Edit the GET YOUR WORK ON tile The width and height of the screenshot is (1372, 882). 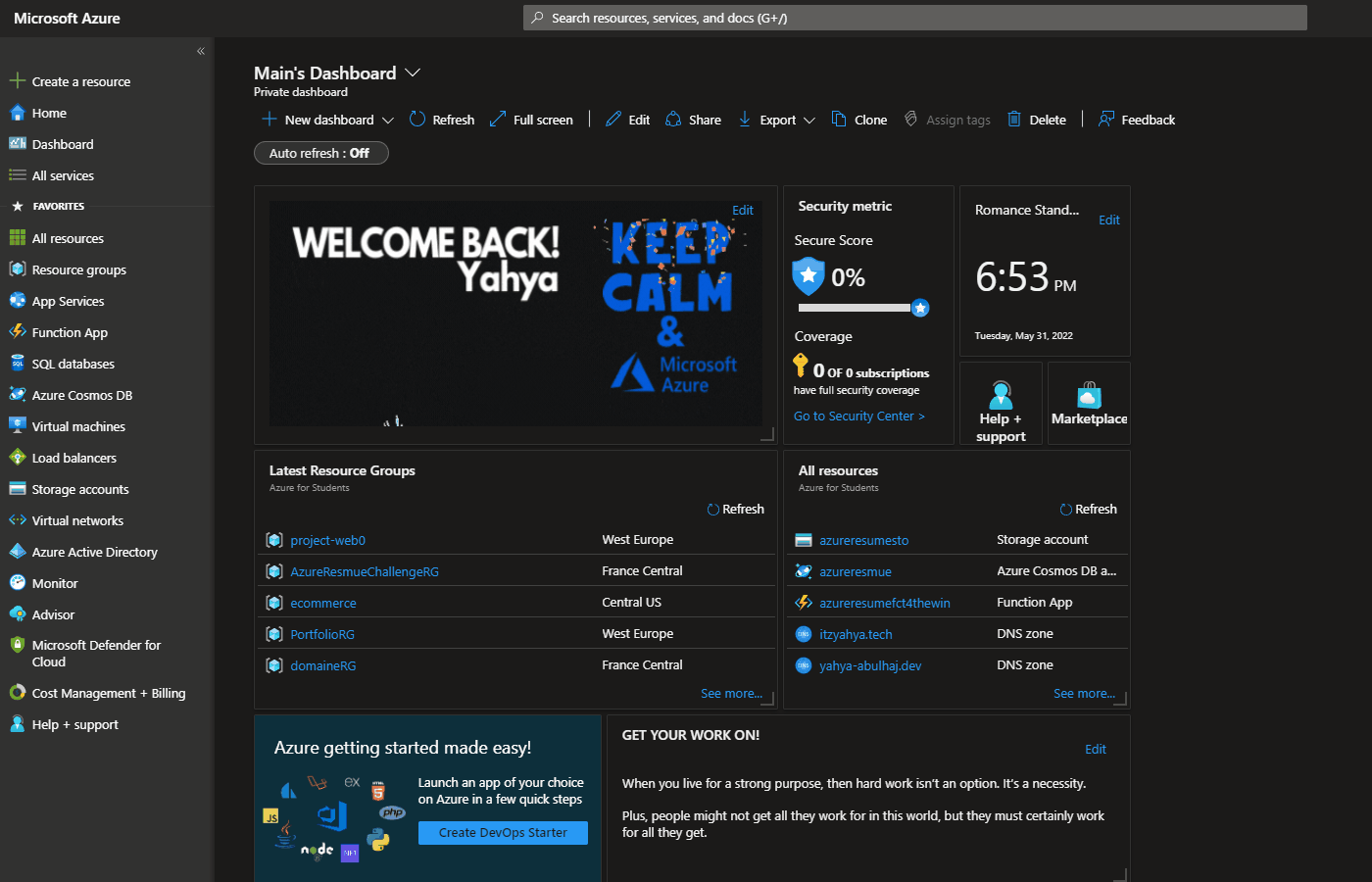[x=1096, y=749]
